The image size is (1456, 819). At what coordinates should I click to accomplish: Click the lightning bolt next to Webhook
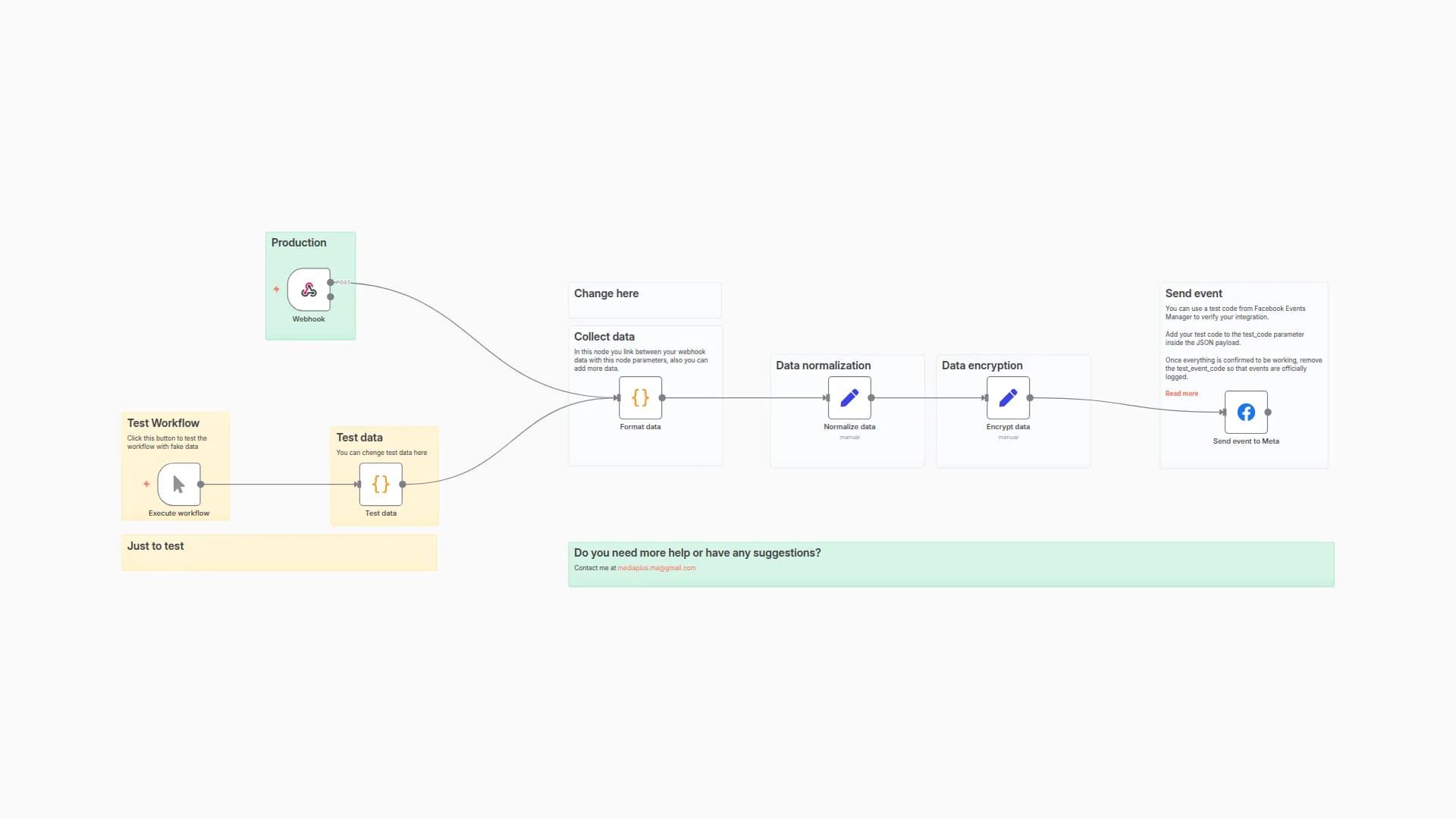pos(275,289)
